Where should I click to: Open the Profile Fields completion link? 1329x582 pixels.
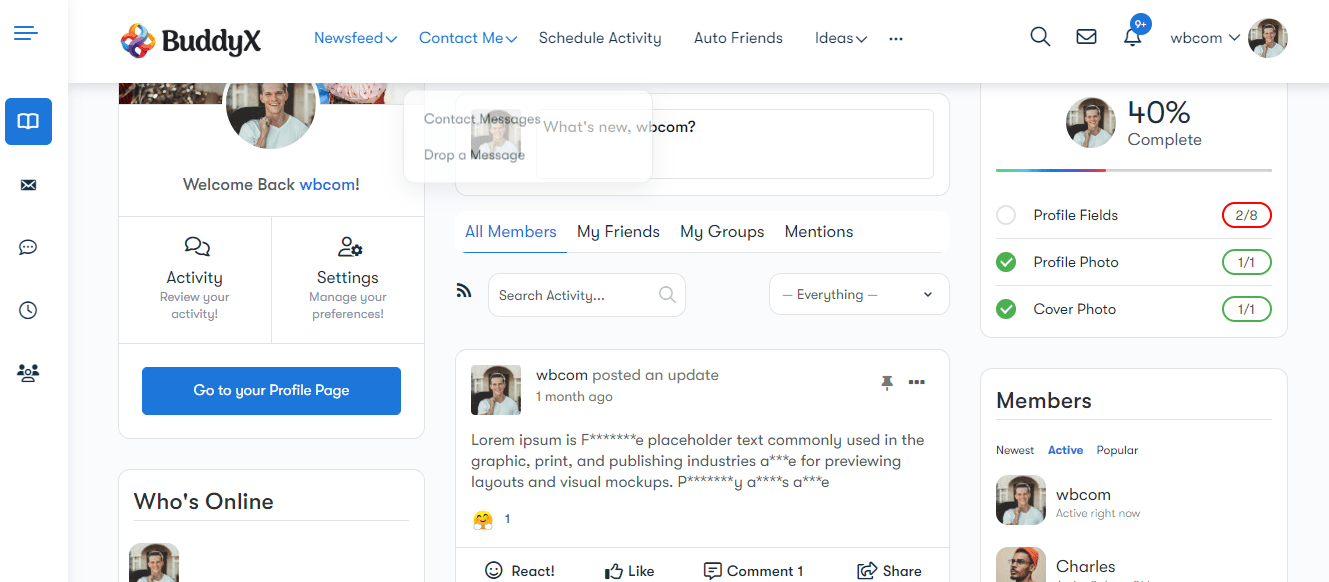pos(1075,215)
